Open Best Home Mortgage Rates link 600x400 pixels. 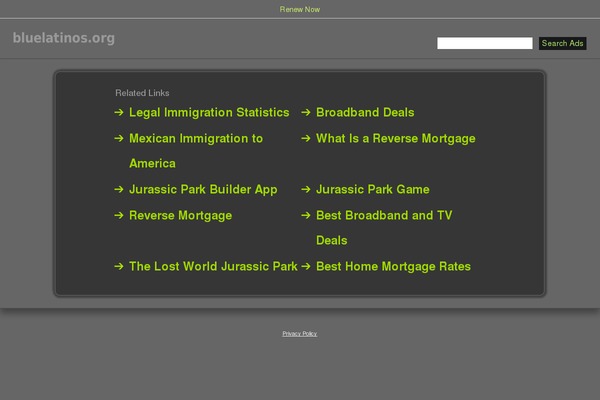(x=393, y=266)
